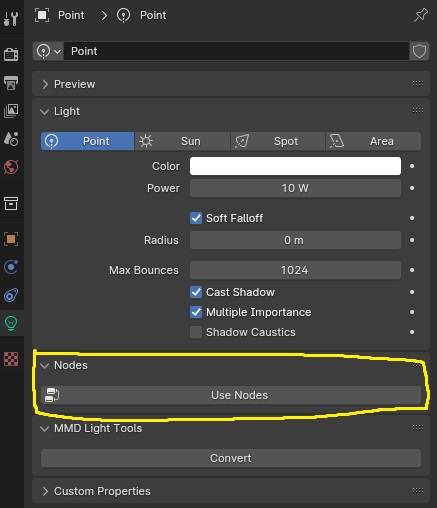Enable the Shadow Caustics checkbox
437x508 pixels.
[x=196, y=332]
